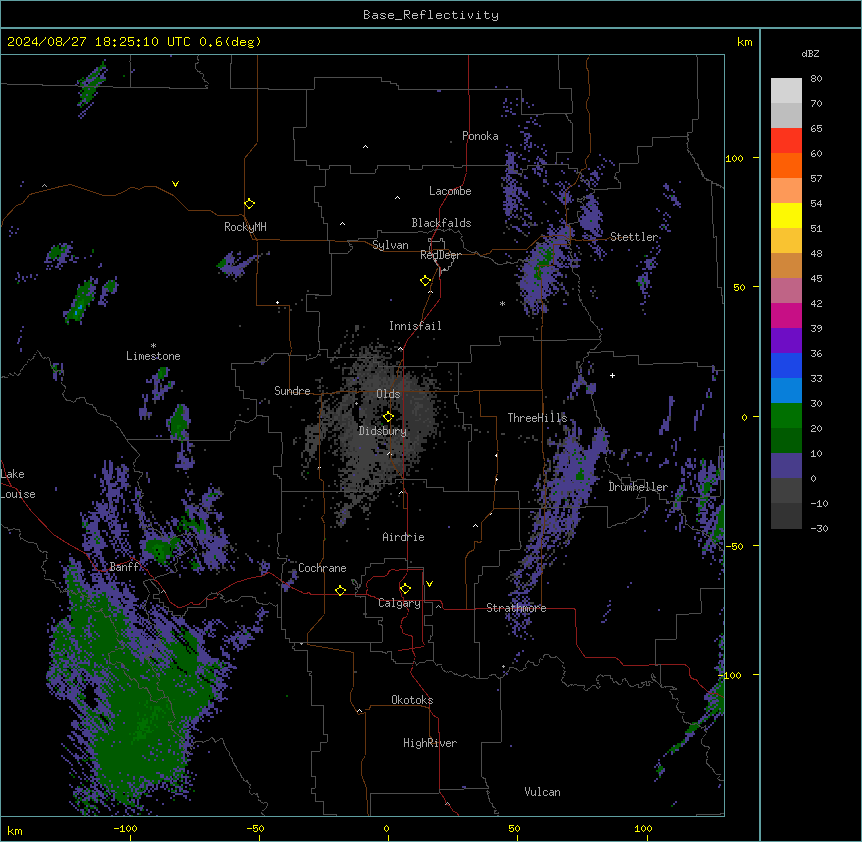Viewport: 862px width, 842px height.
Task: Click the Base_Reflectivity title
Action: tap(431, 15)
